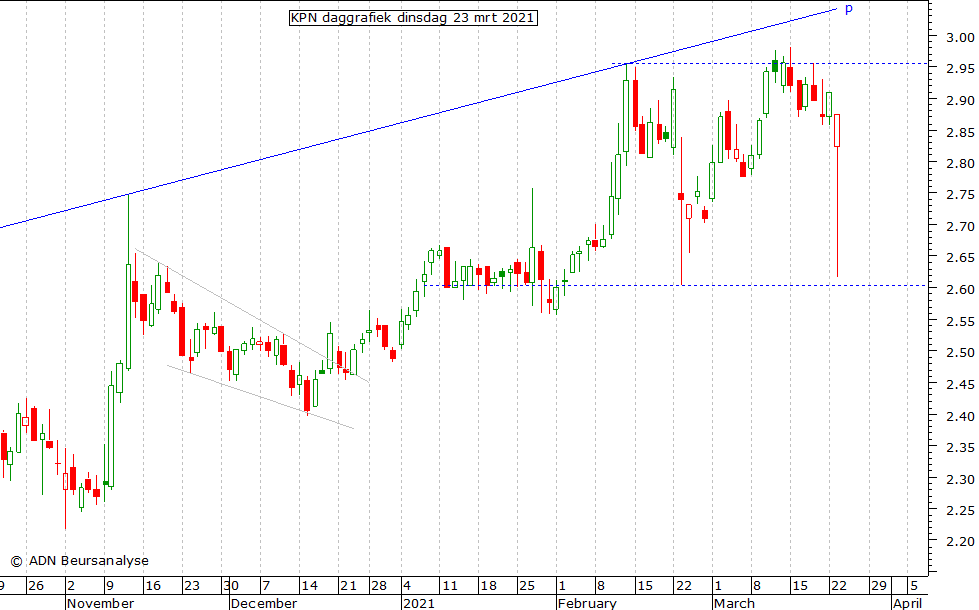Click date label '26' on the time axis
Screen dimensions: 979x610
point(36,586)
